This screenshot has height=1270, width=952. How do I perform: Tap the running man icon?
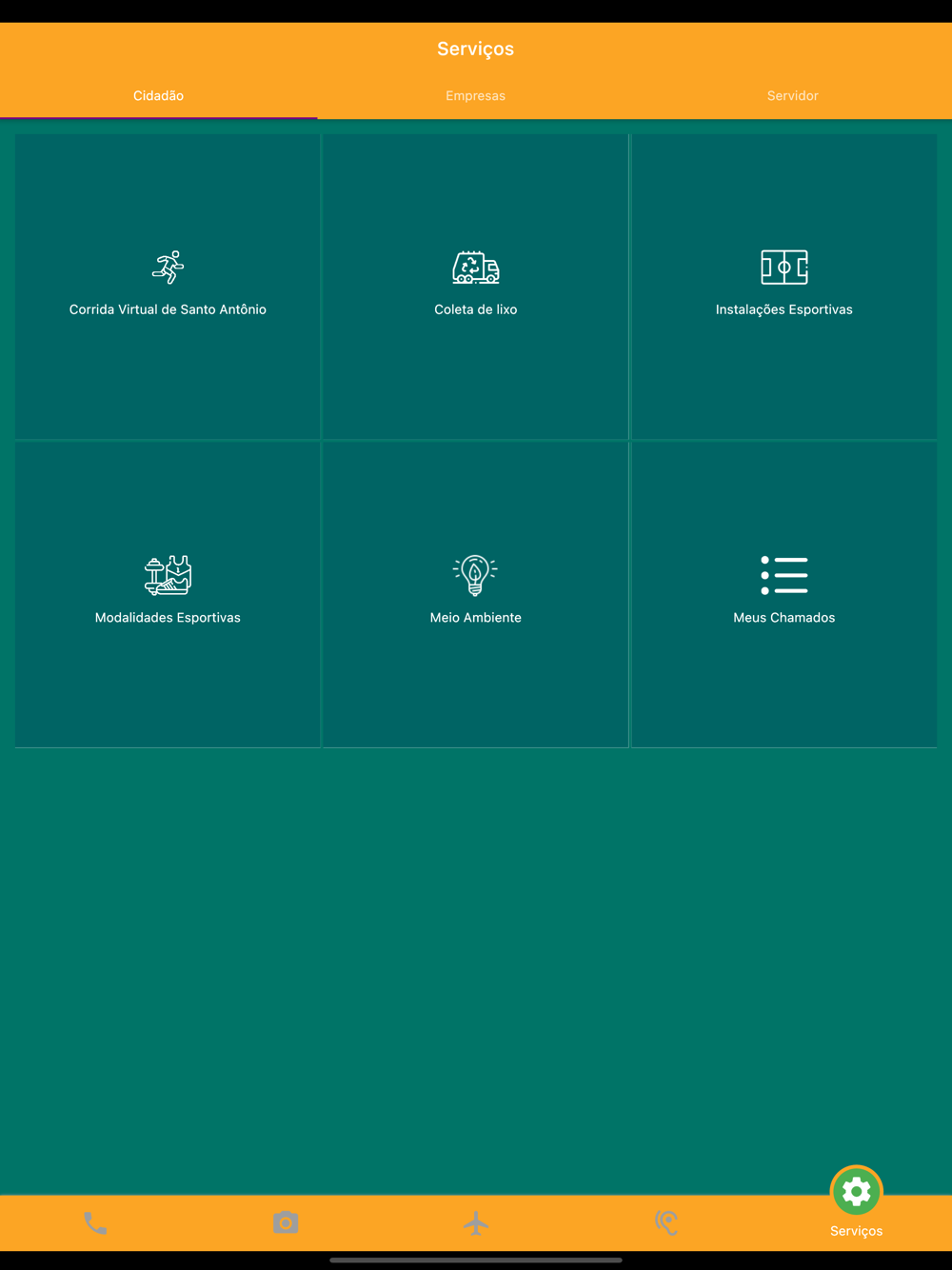tap(168, 268)
